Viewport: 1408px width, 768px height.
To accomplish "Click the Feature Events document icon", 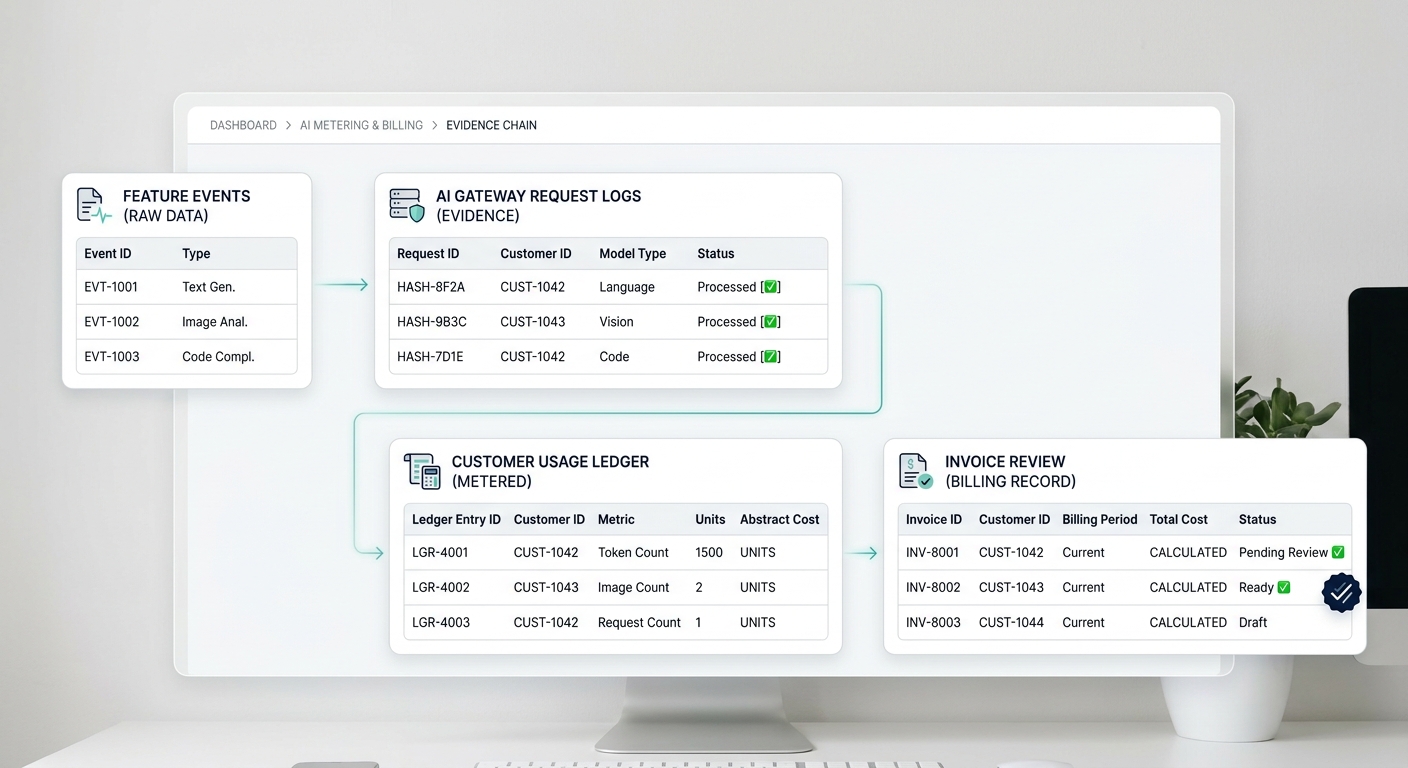I will [x=94, y=205].
